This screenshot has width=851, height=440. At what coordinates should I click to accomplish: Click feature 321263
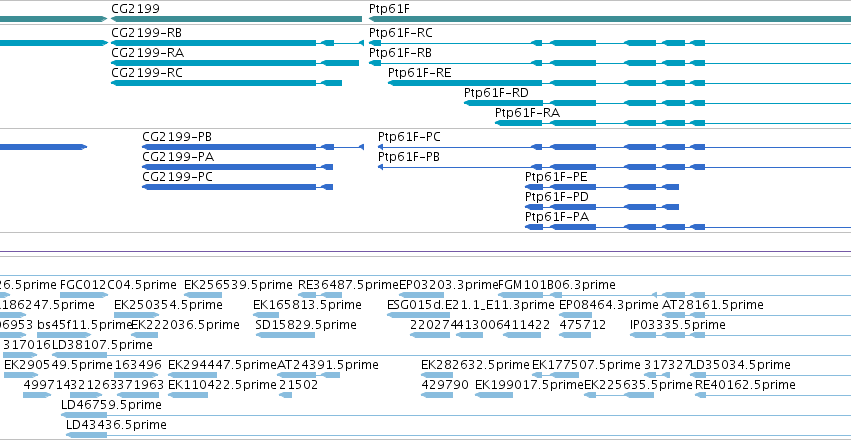coord(86,396)
